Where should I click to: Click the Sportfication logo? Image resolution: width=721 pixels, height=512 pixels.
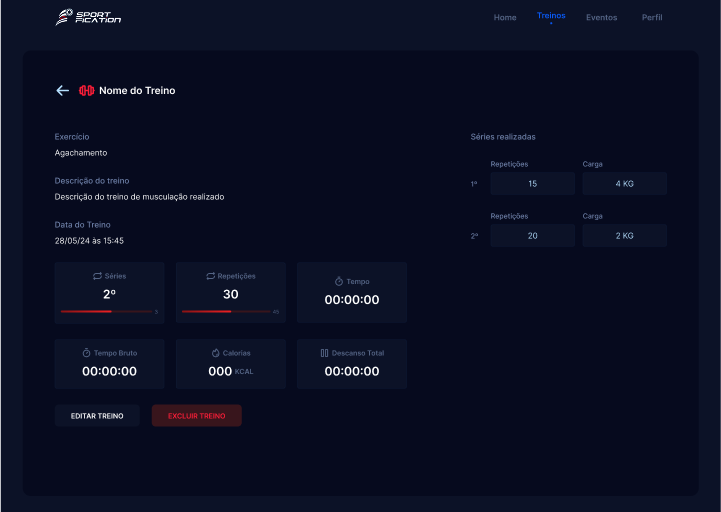88,17
